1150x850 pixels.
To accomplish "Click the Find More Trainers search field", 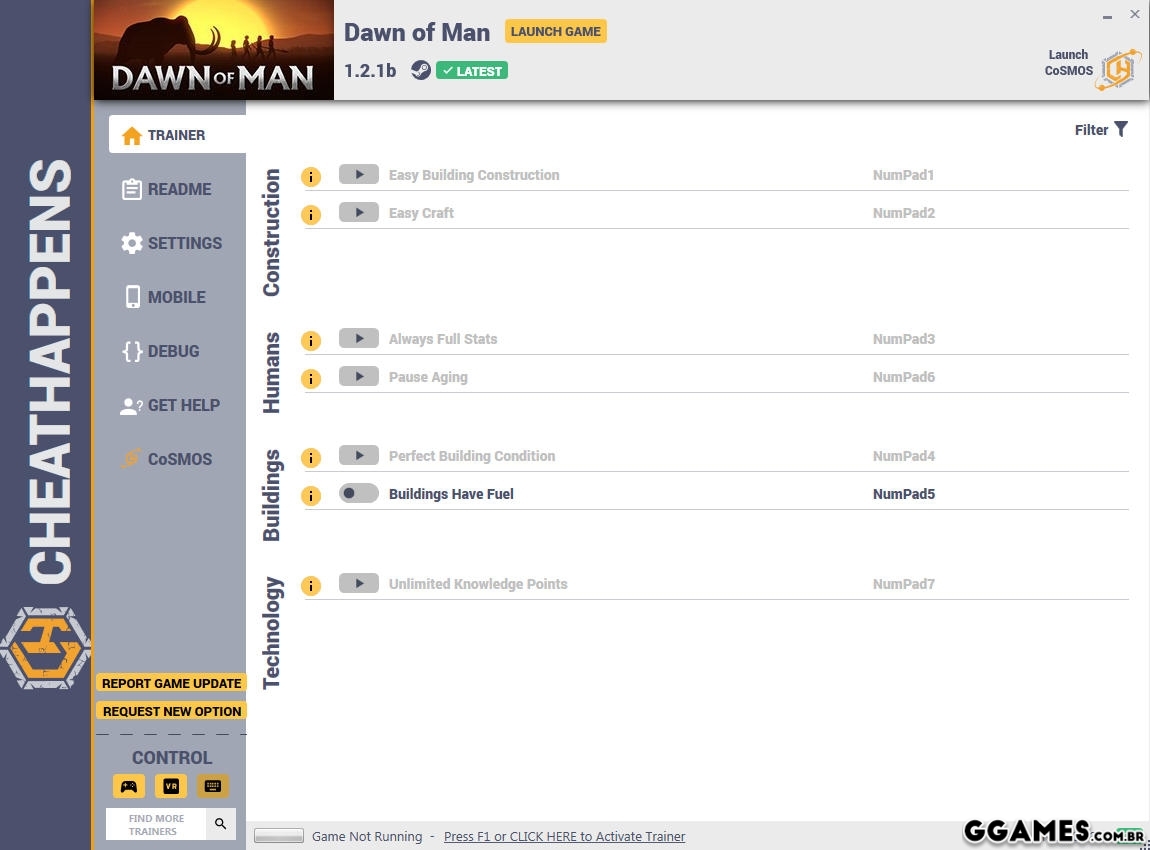I will coord(156,824).
